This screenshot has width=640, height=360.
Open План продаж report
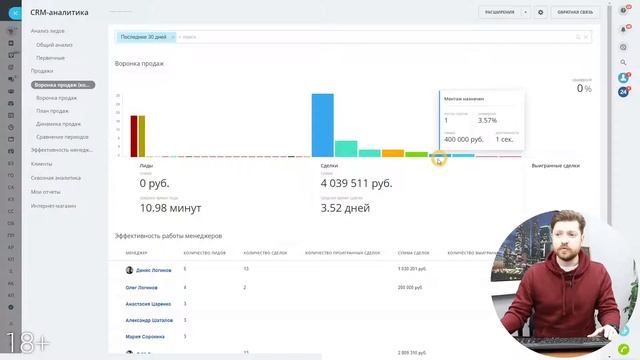pos(52,111)
